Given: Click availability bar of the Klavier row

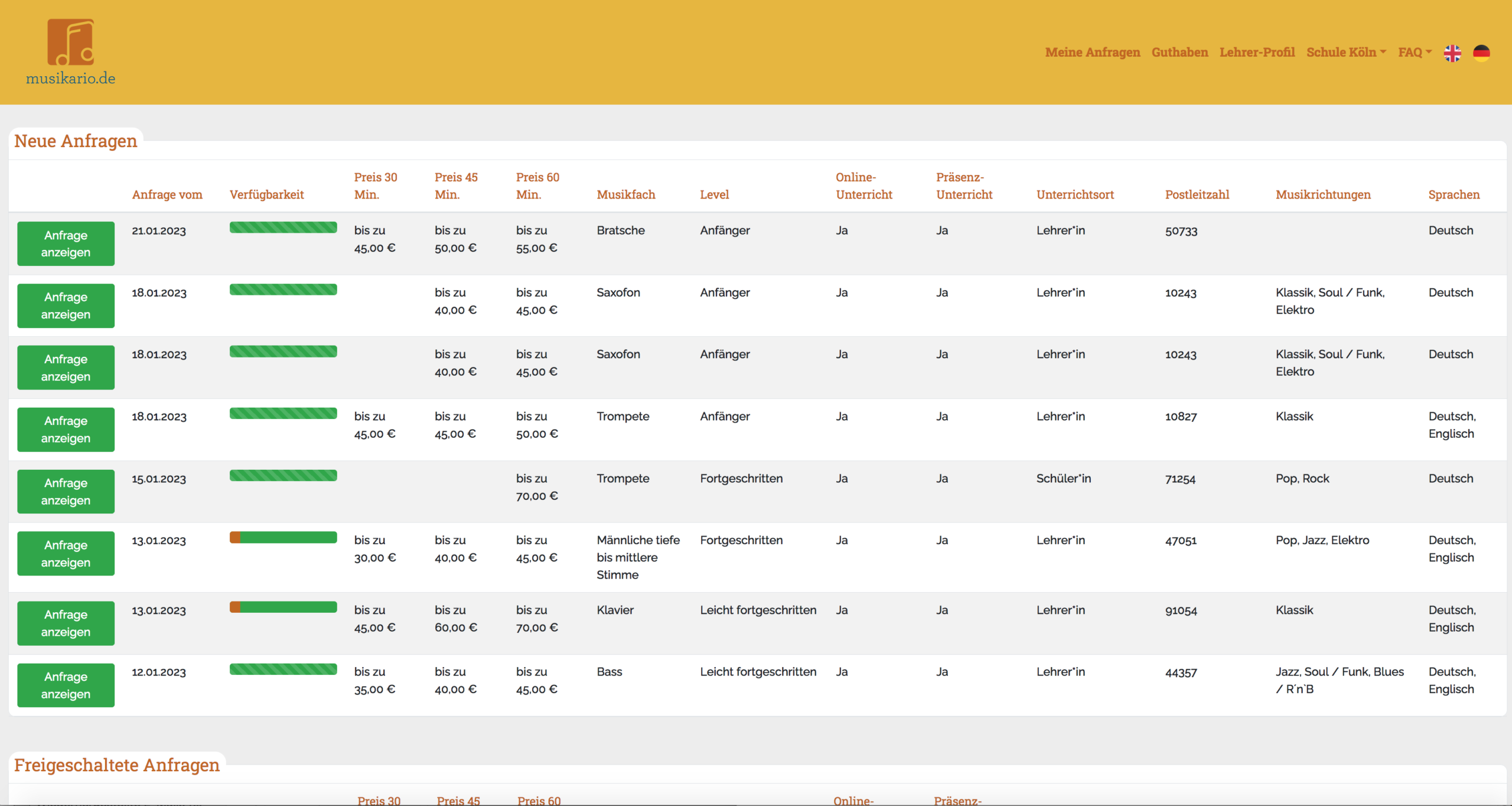Looking at the screenshot, I should tap(283, 607).
